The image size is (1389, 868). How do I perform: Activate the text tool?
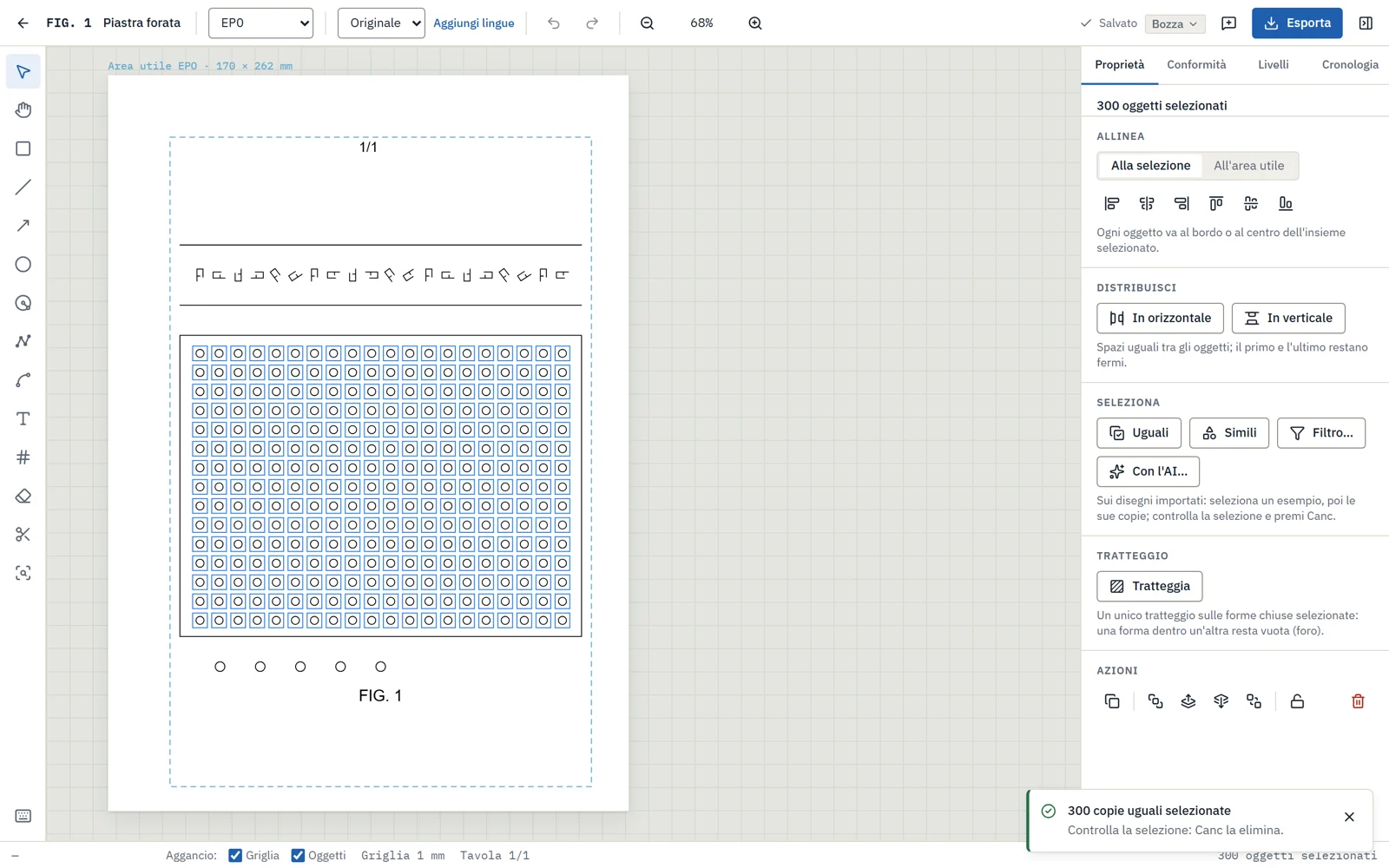(x=23, y=418)
